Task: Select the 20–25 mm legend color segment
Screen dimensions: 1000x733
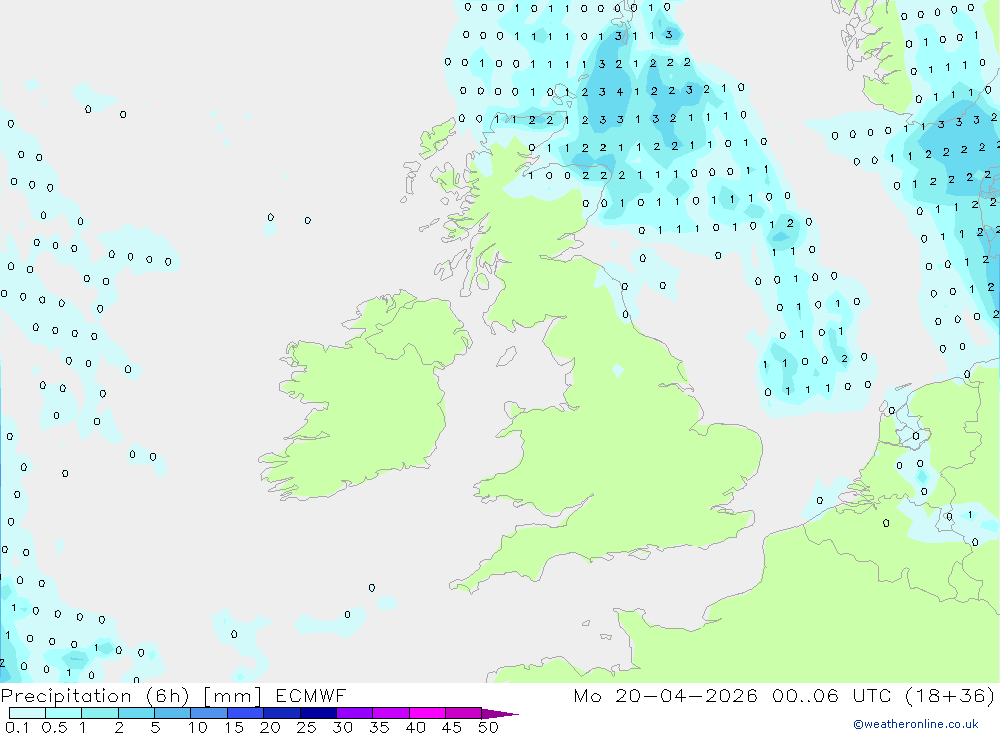Action: (x=281, y=713)
